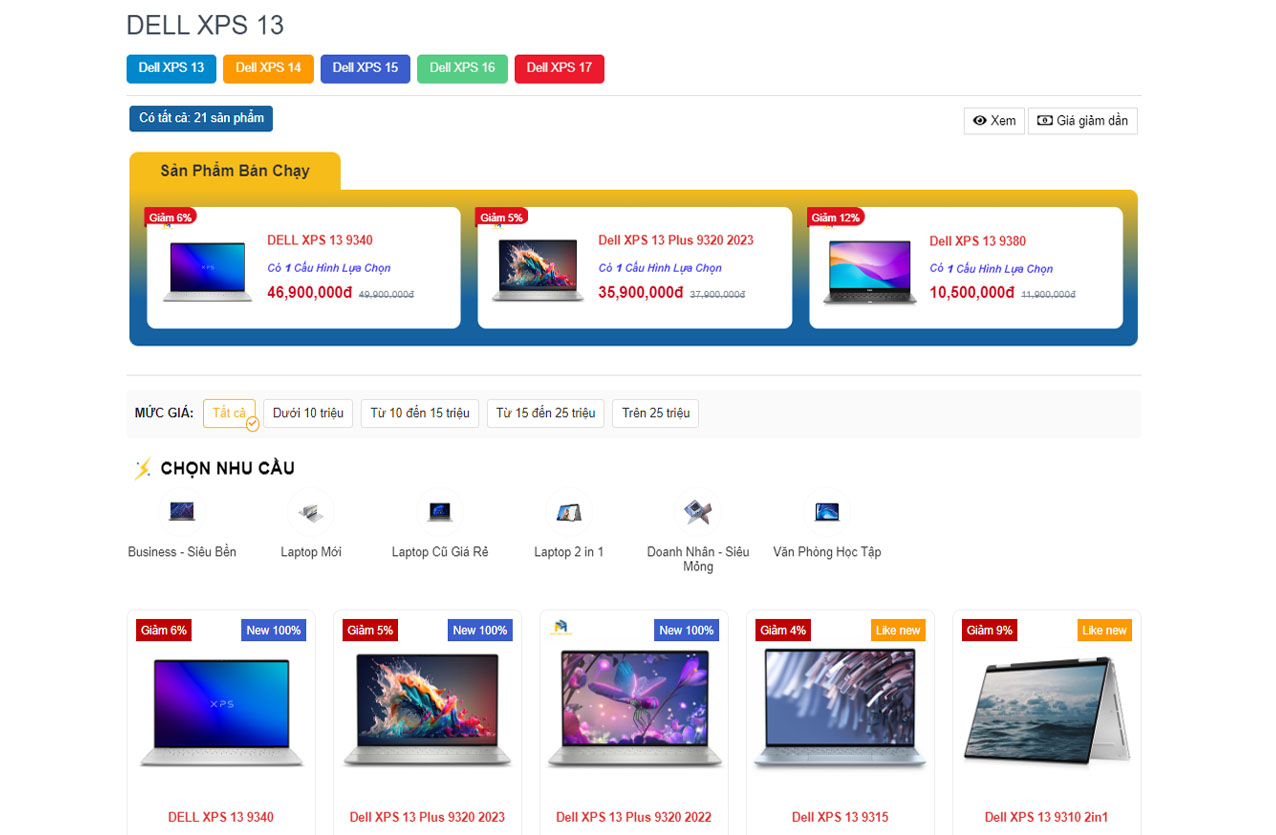This screenshot has width=1276, height=835.
Task: Click the 10,500,000đ price text
Action: [972, 293]
